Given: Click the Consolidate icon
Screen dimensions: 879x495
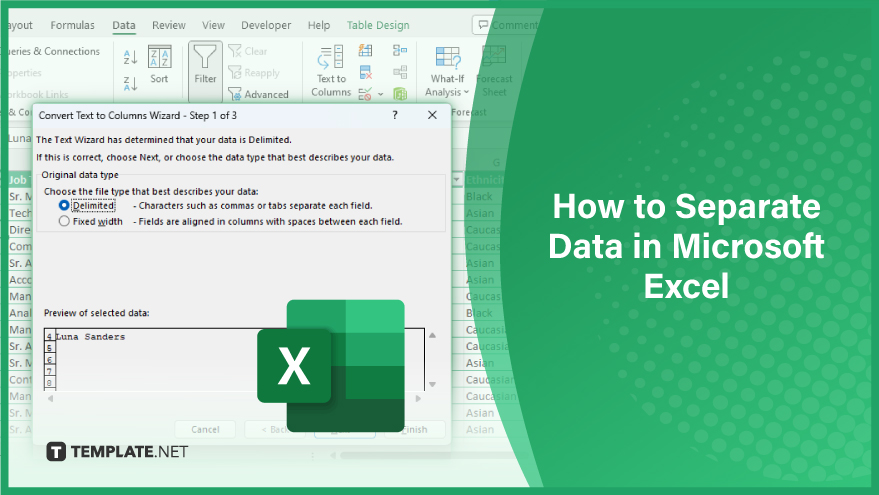Looking at the screenshot, I should 400,51.
